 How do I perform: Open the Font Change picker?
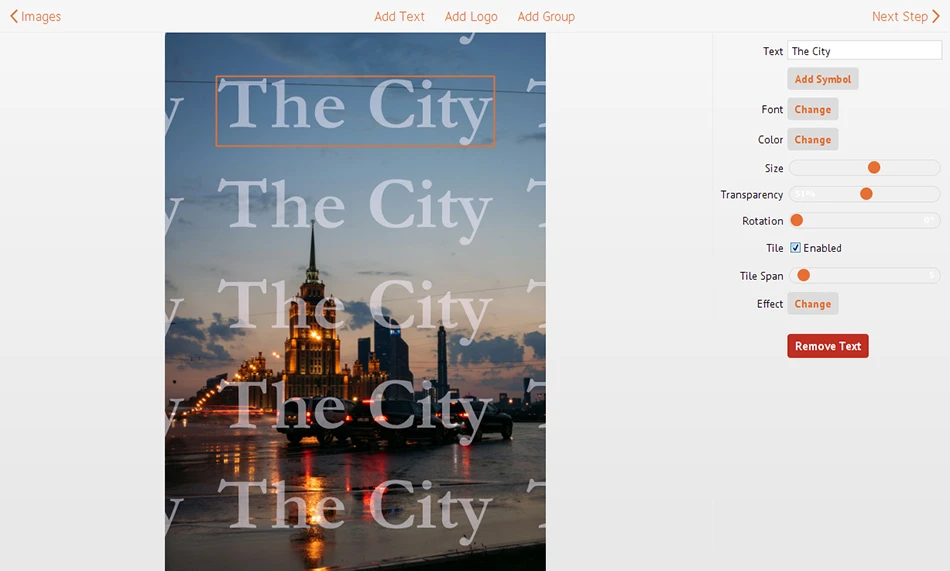point(812,109)
